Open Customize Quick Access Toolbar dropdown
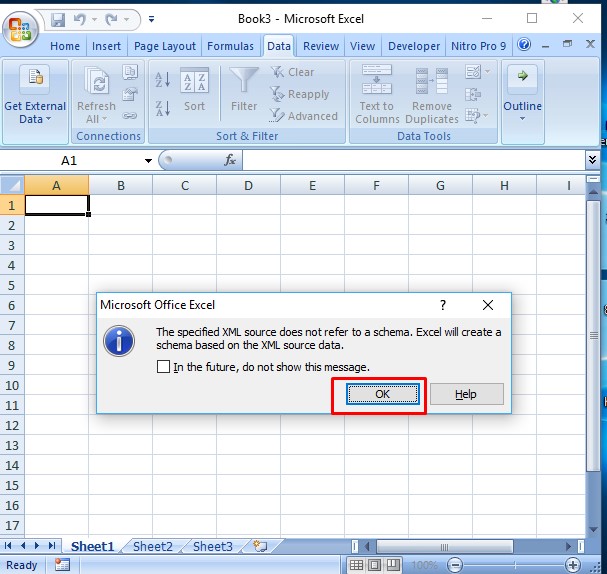 point(151,19)
